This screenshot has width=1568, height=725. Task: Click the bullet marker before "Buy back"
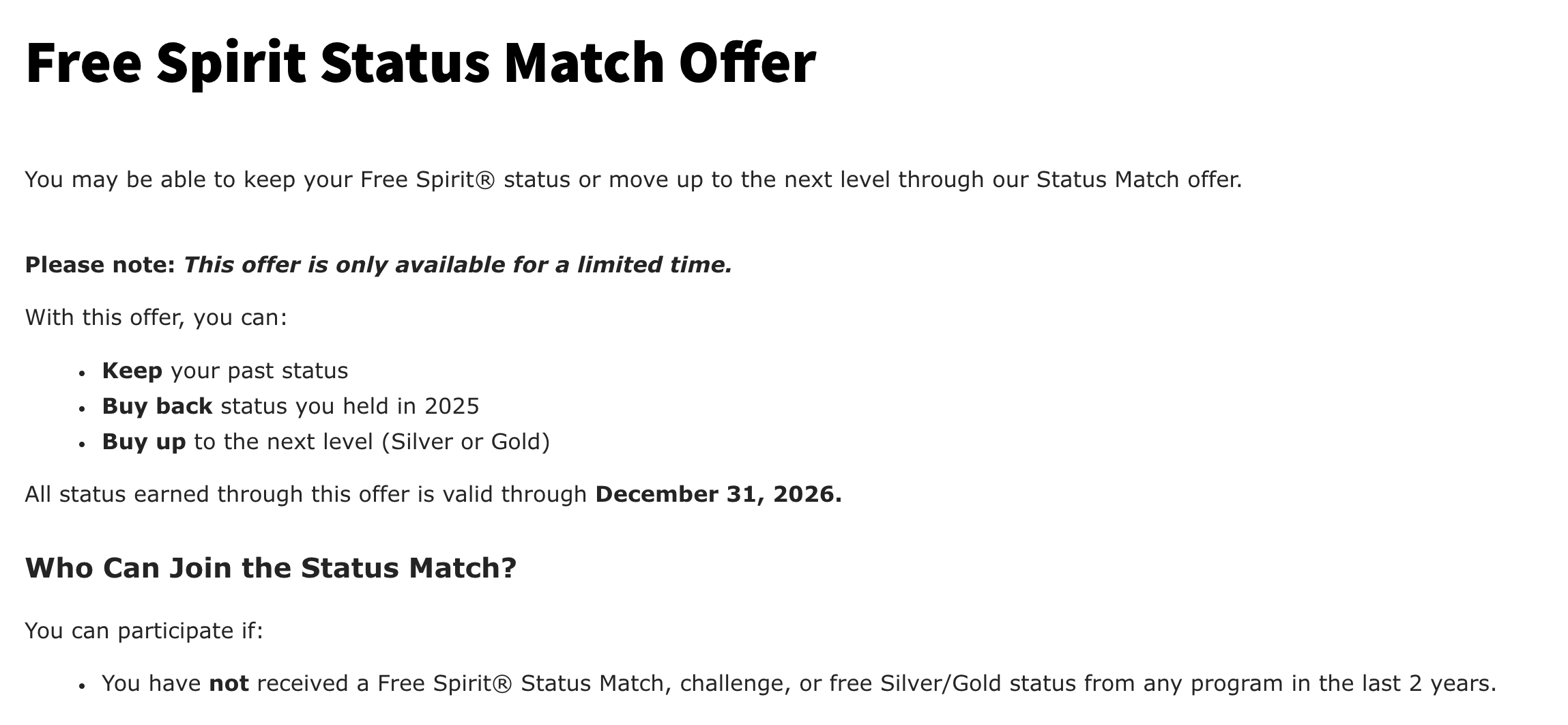(82, 408)
